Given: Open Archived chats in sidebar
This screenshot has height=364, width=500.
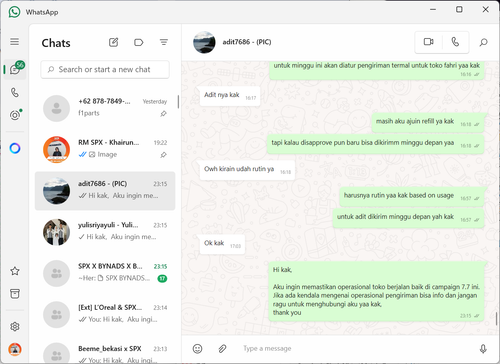Looking at the screenshot, I should click(x=15, y=294).
